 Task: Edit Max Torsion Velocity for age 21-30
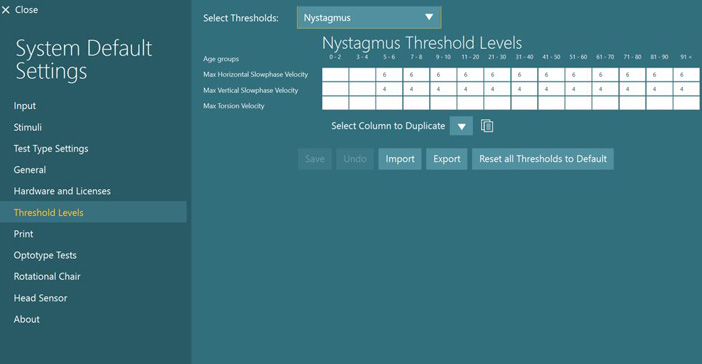coord(497,103)
